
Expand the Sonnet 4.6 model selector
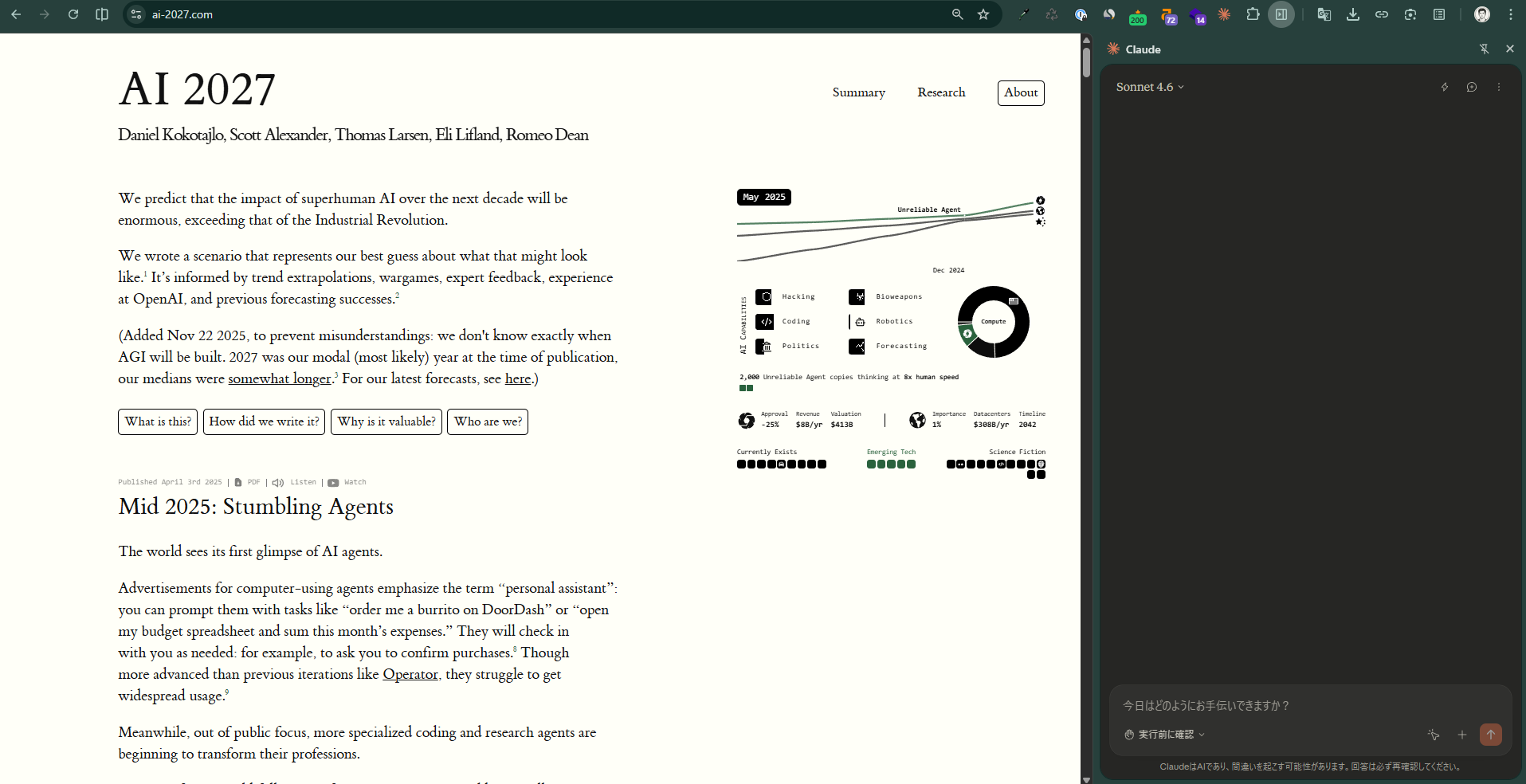pos(1149,87)
